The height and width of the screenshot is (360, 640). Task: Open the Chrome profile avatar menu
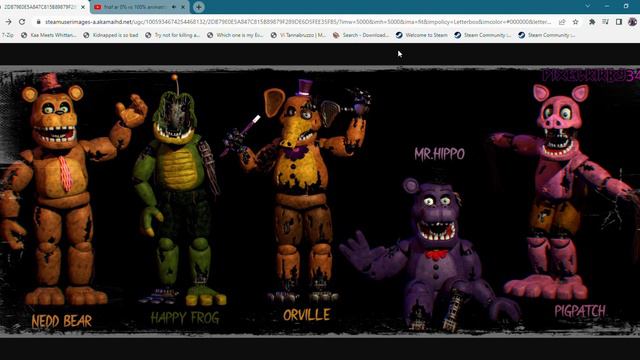pyautogui.click(x=633, y=22)
